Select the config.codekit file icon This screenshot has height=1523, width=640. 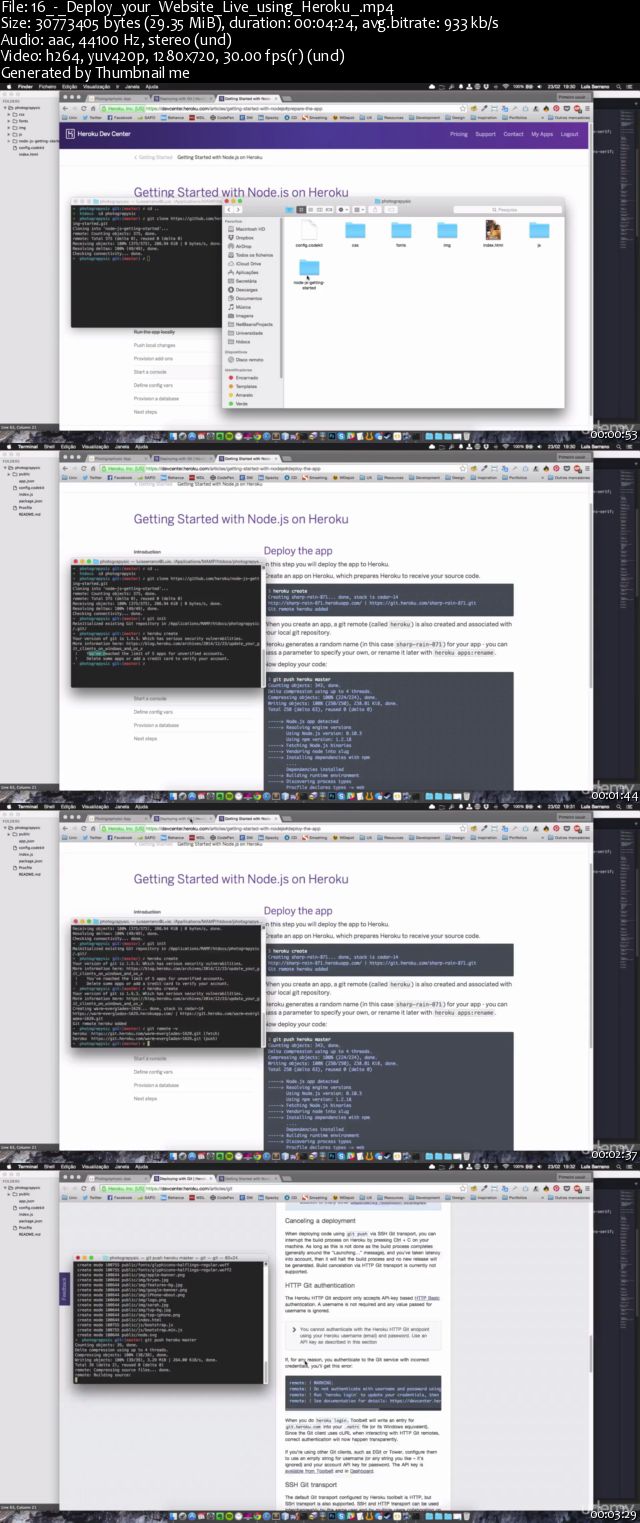(x=307, y=232)
